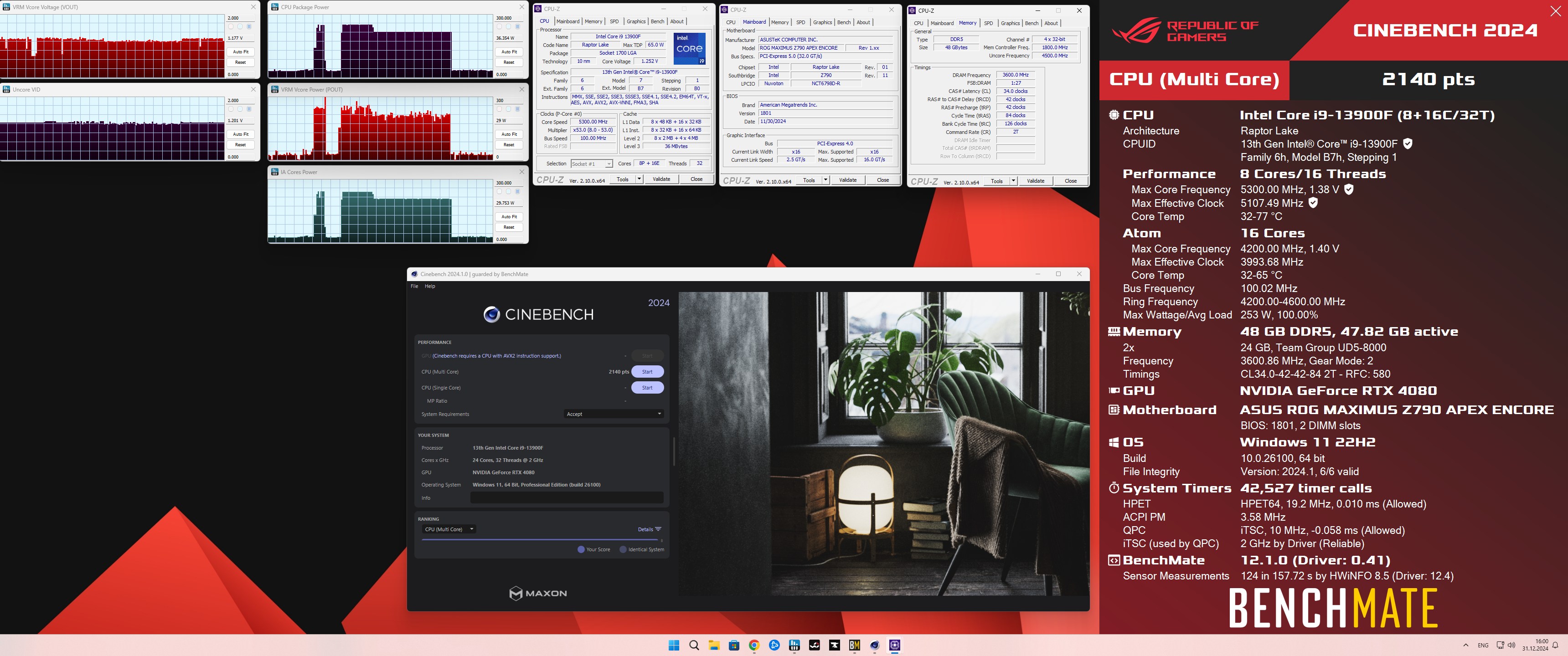Click Reset in Uncore VID graph
Viewport: 1568px width, 656px height.
click(x=240, y=145)
